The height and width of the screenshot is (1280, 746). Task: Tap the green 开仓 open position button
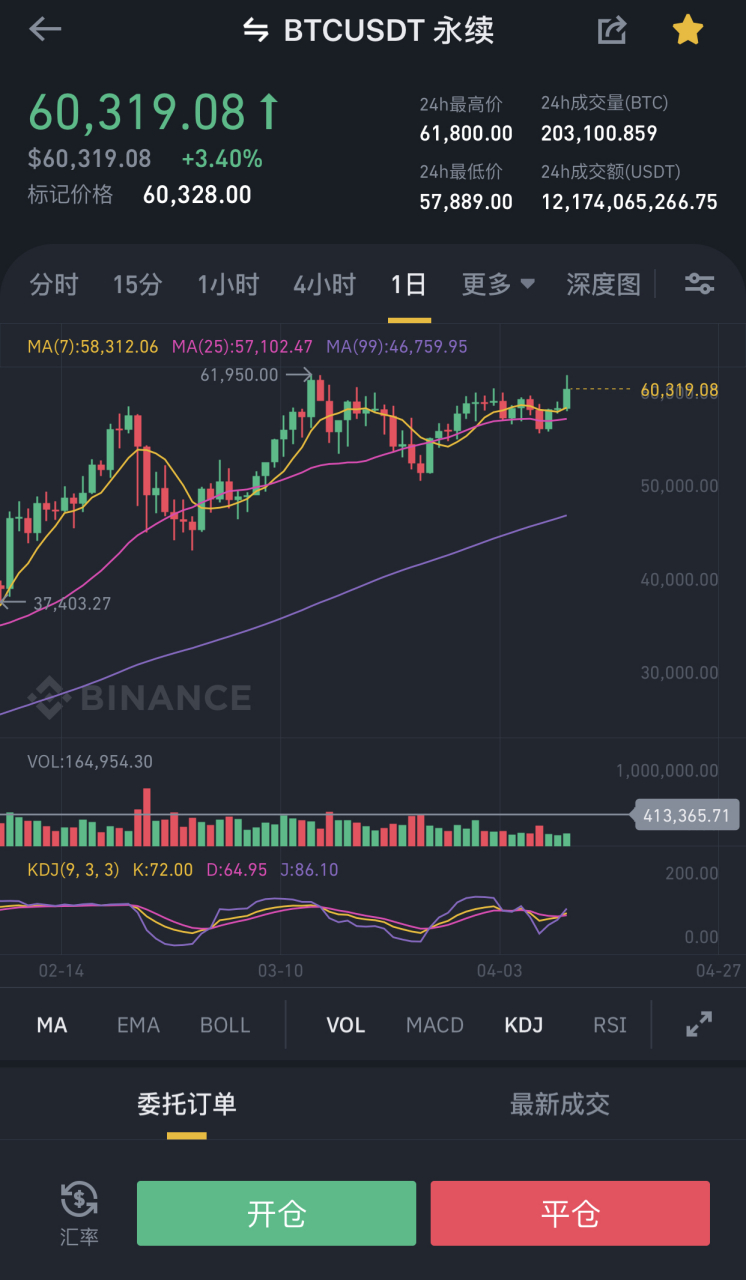pos(276,1213)
